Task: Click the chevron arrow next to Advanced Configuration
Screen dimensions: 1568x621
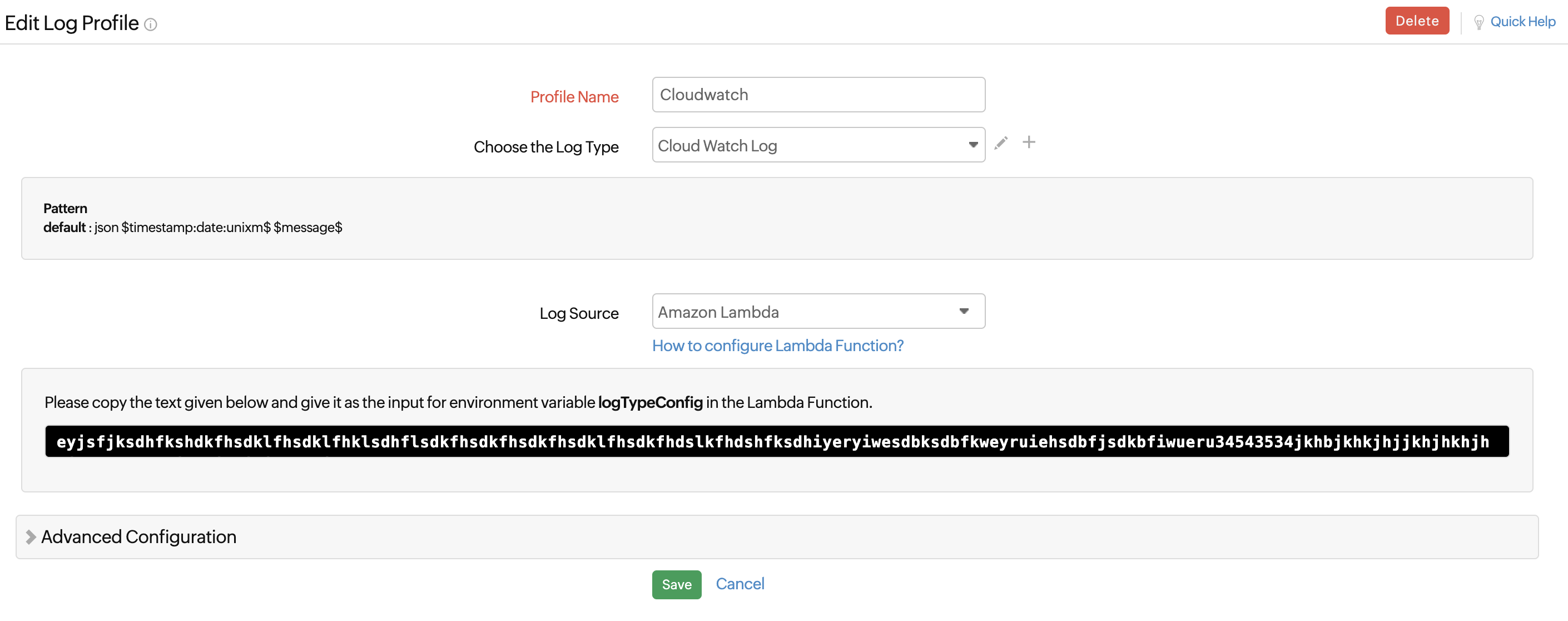Action: click(x=30, y=537)
